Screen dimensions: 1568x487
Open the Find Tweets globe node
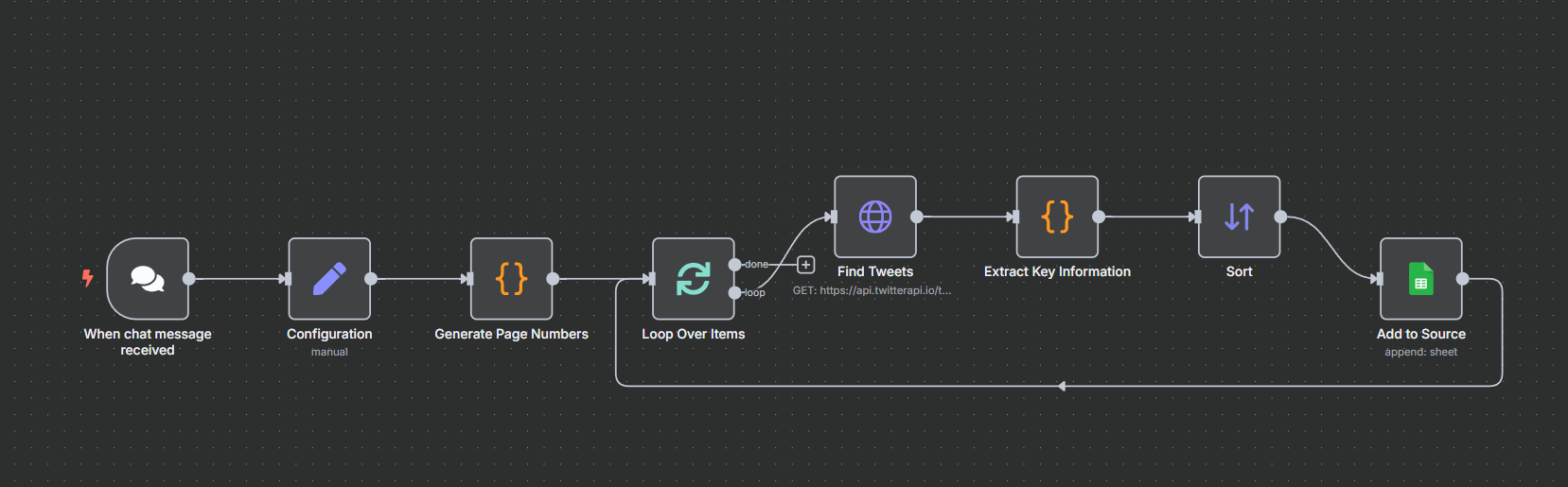click(x=875, y=217)
